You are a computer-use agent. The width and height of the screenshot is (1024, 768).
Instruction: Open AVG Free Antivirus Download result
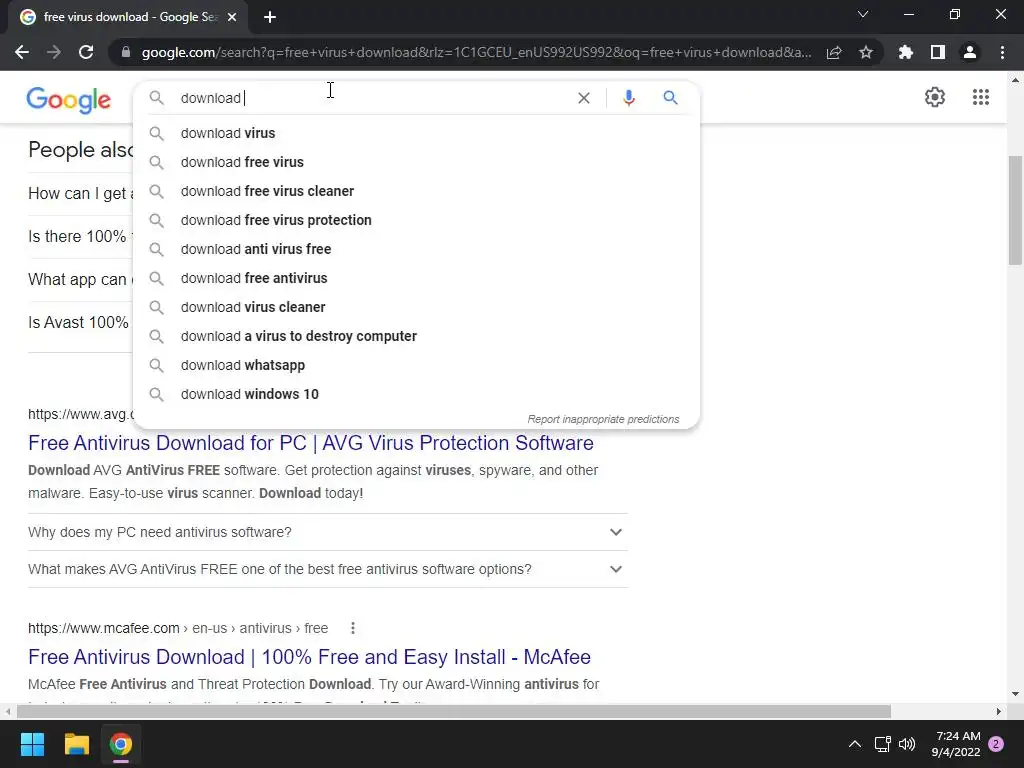point(311,443)
